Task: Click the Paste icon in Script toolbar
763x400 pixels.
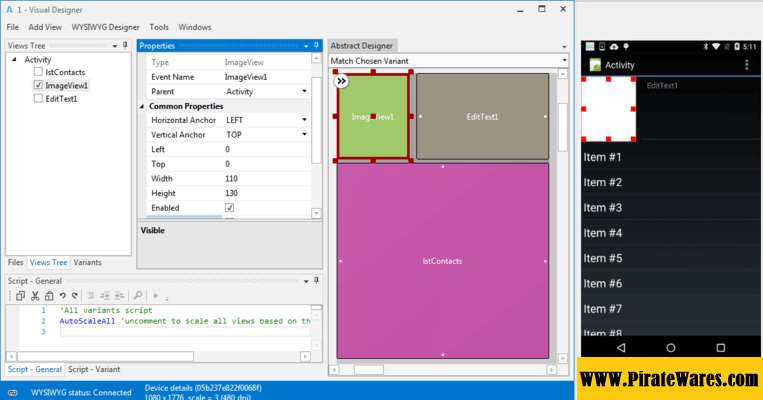Action: click(x=49, y=296)
